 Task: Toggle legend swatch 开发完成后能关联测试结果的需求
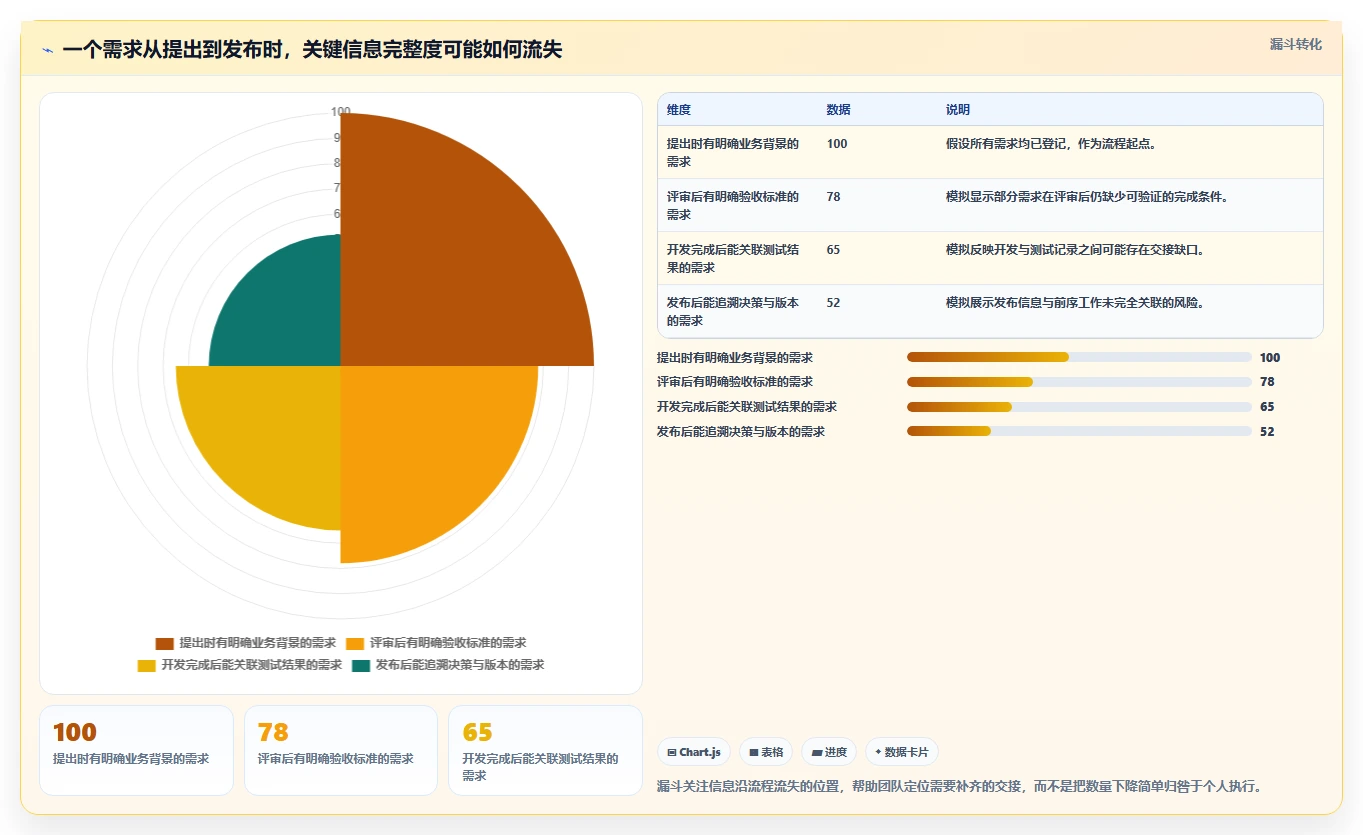tap(147, 665)
